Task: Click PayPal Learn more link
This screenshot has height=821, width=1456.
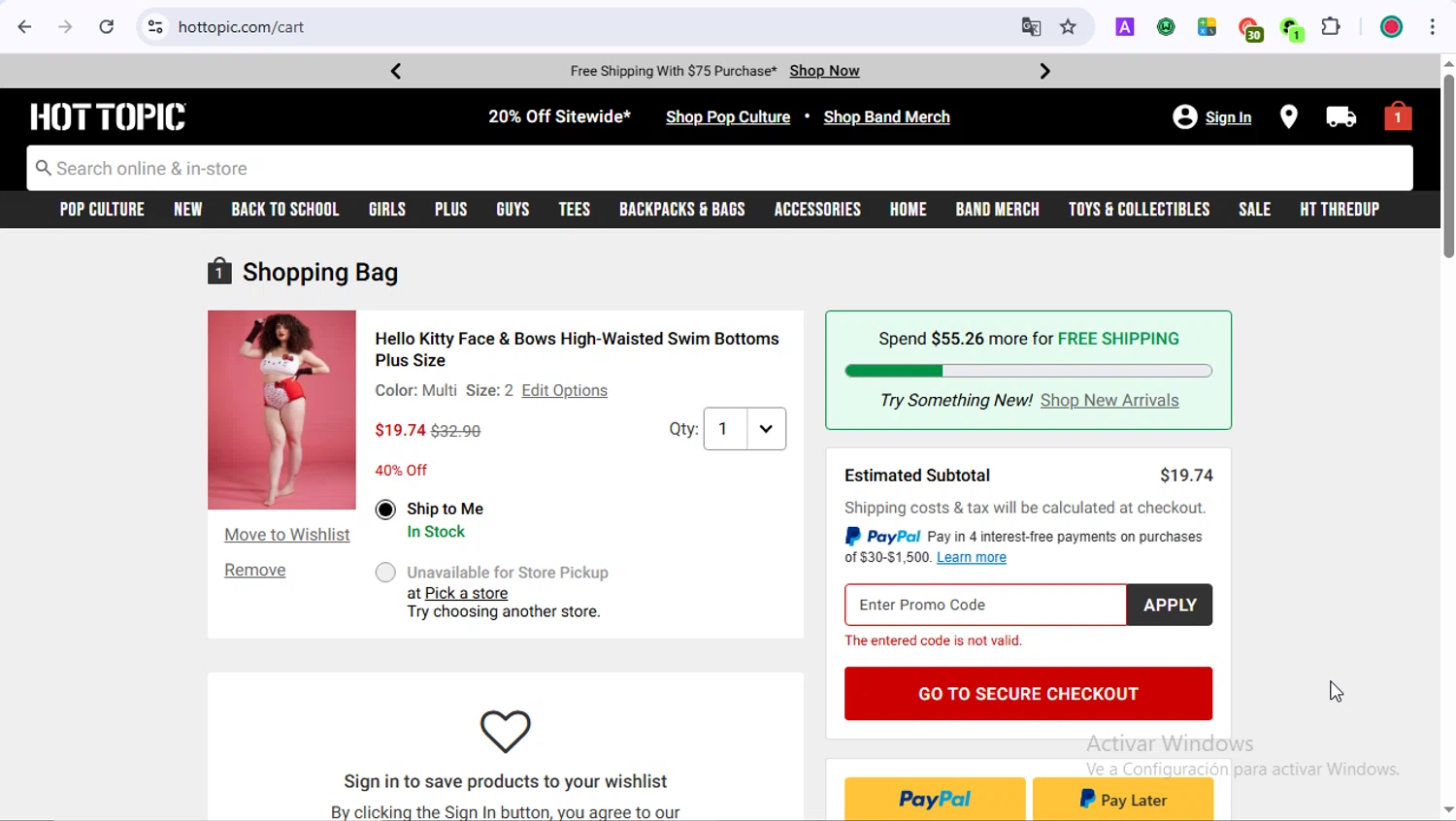Action: pos(972,557)
